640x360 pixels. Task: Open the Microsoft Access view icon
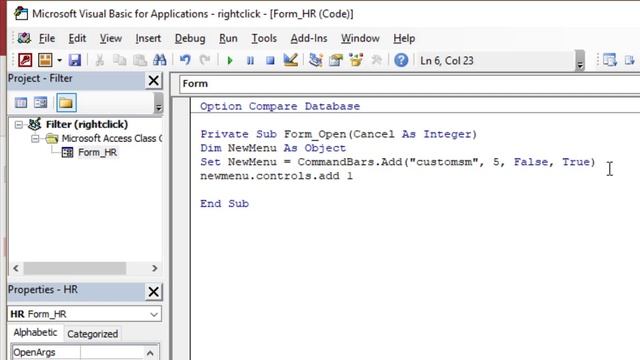pos(25,60)
